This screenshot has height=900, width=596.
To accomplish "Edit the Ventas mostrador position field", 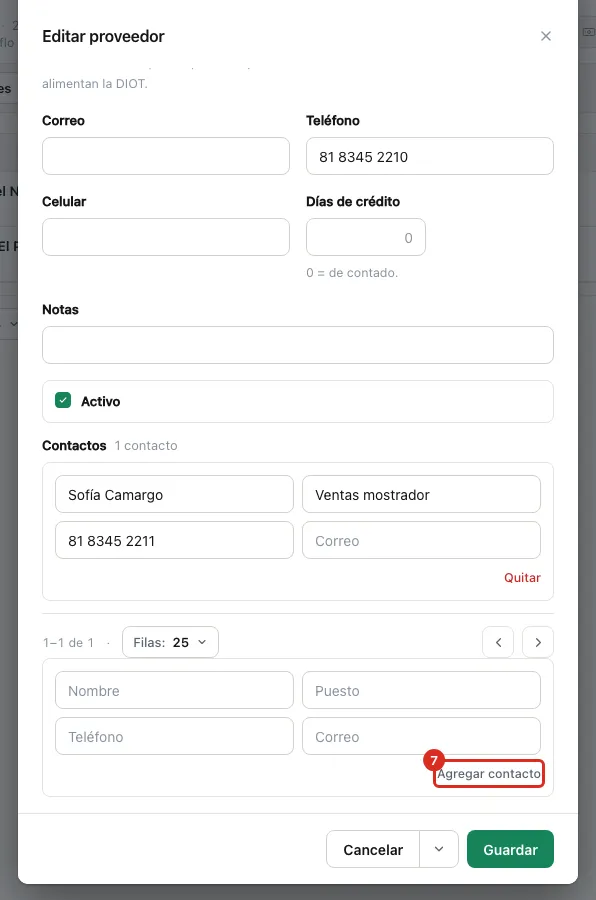I will 421,494.
